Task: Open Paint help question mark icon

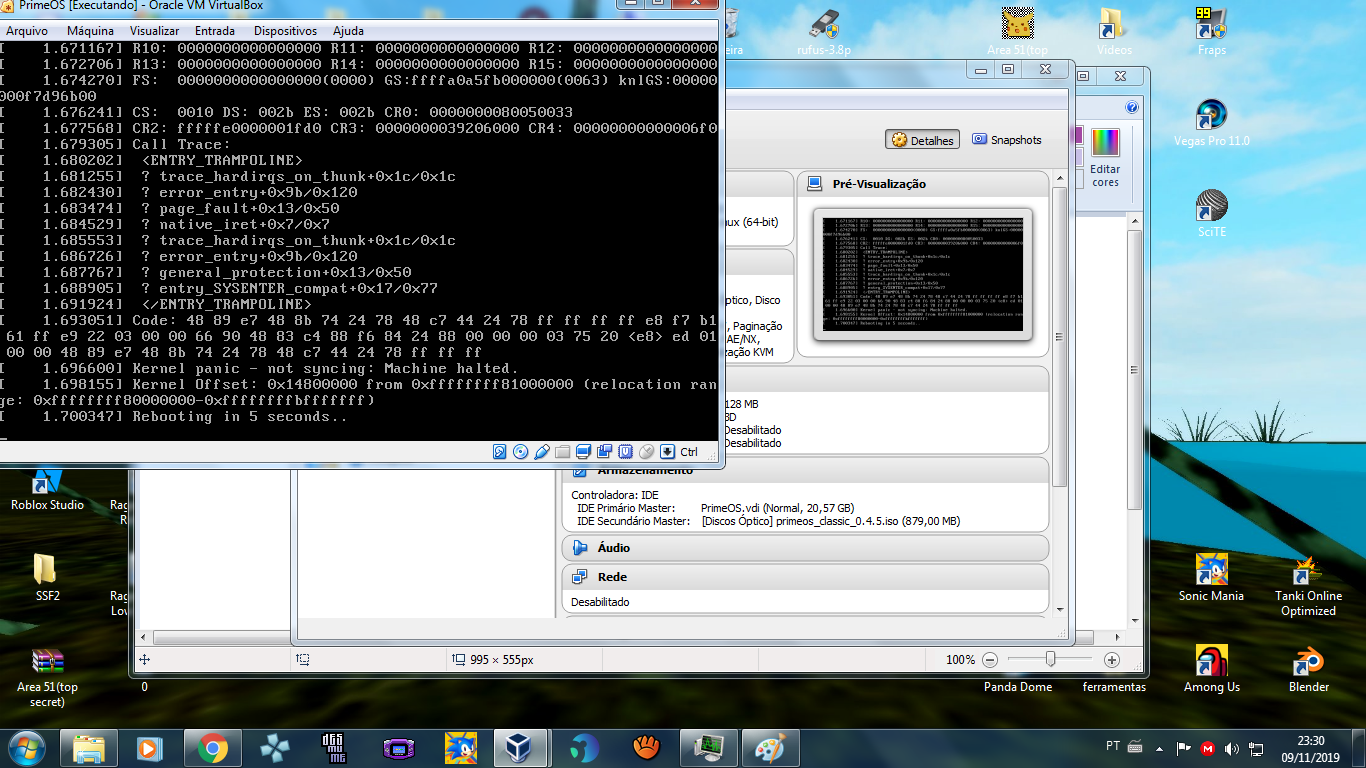Action: click(x=1132, y=107)
